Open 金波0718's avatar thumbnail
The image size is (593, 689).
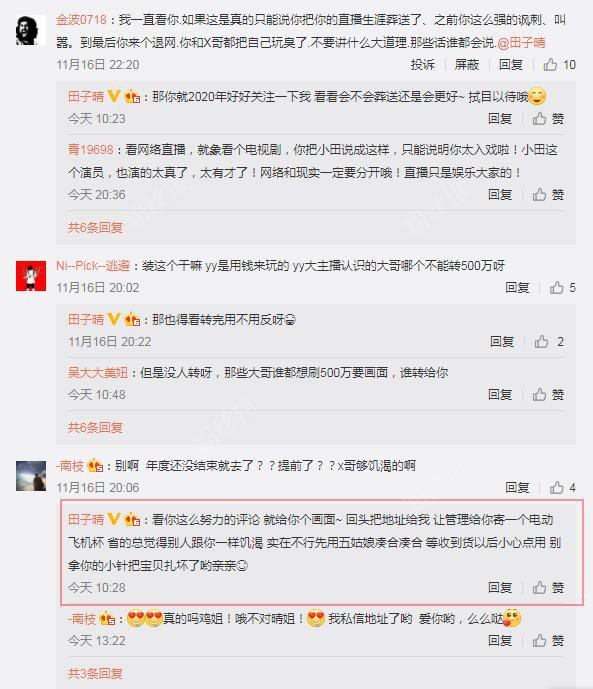[31, 30]
